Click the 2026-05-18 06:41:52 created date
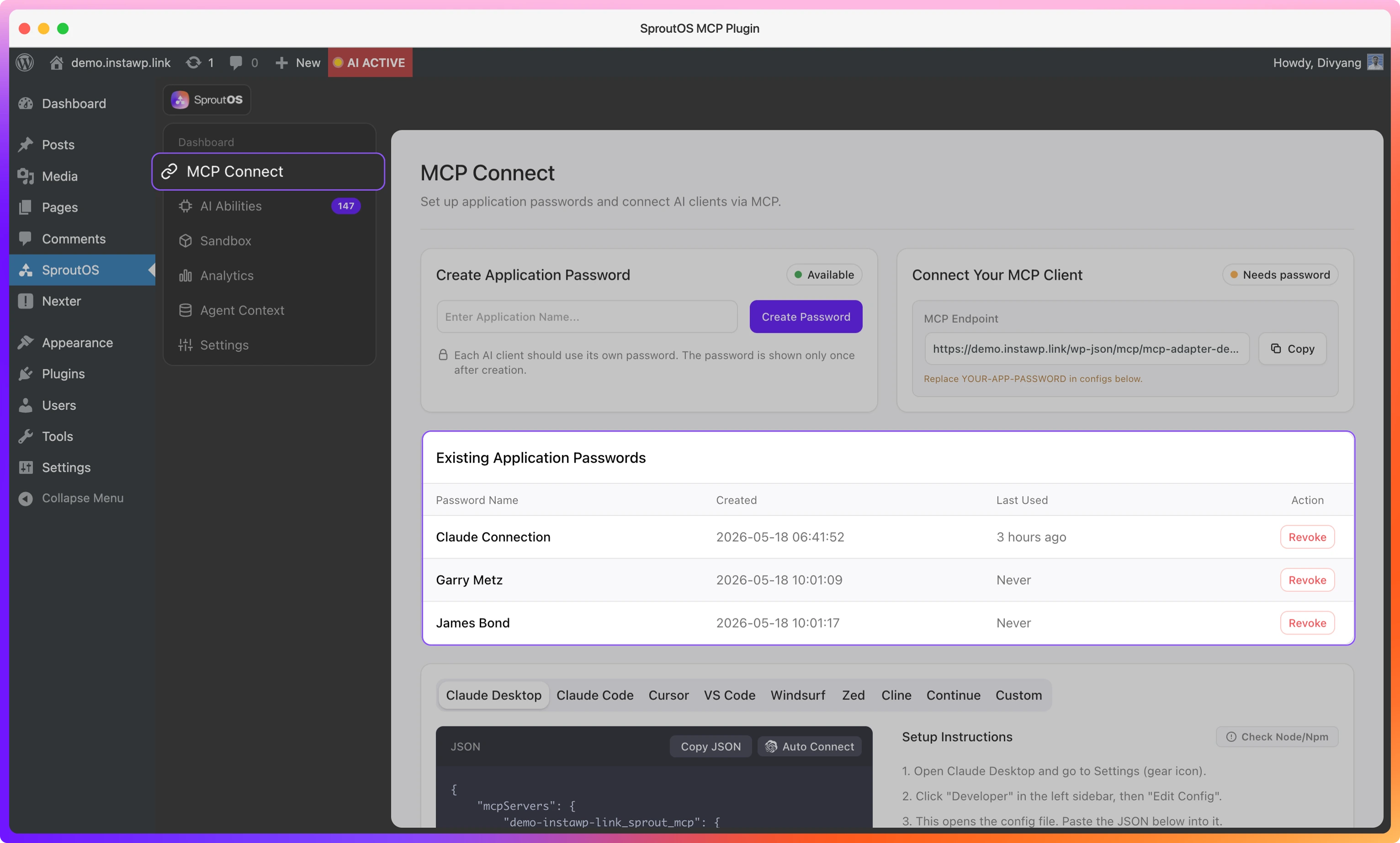 (x=780, y=537)
